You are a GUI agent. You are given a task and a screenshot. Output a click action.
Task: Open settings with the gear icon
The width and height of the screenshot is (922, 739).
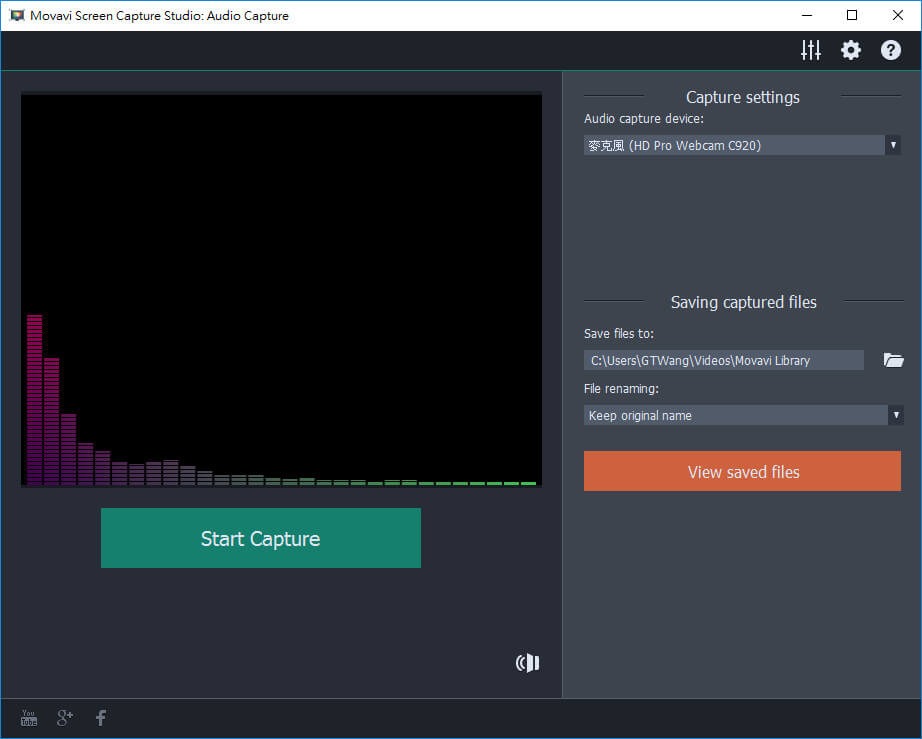coord(851,50)
